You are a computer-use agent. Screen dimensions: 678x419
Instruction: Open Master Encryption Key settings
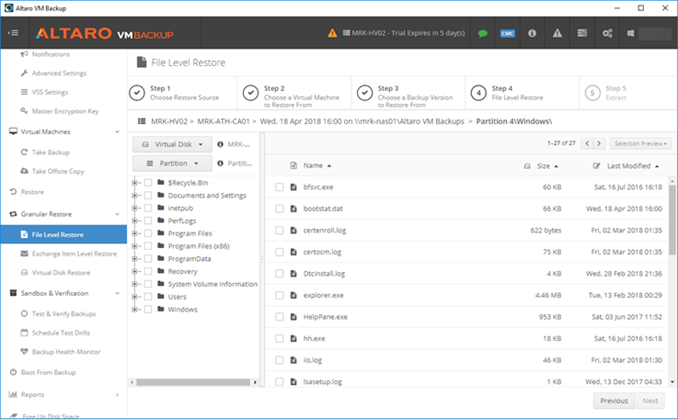click(x=64, y=111)
